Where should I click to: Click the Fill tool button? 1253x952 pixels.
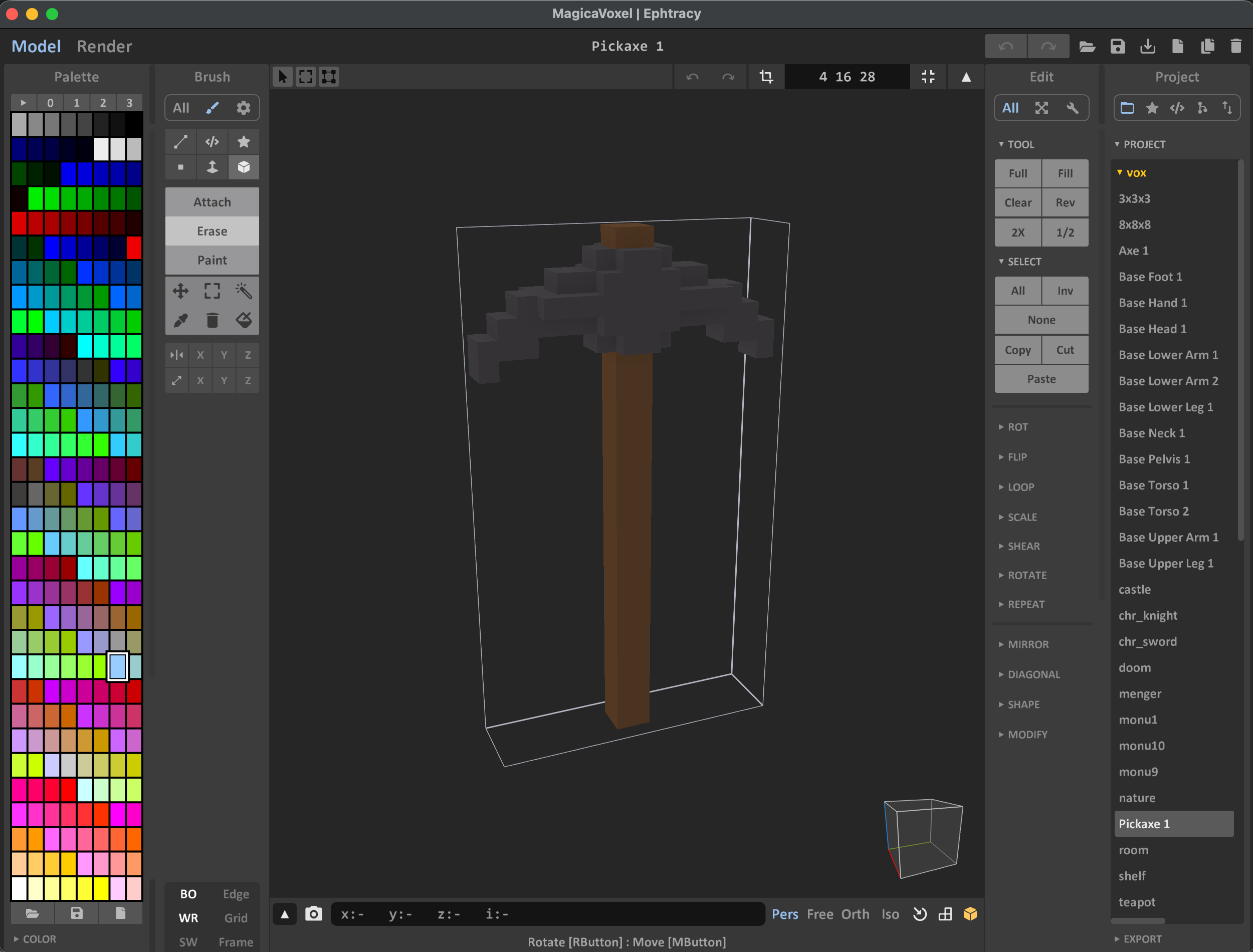tap(1066, 173)
